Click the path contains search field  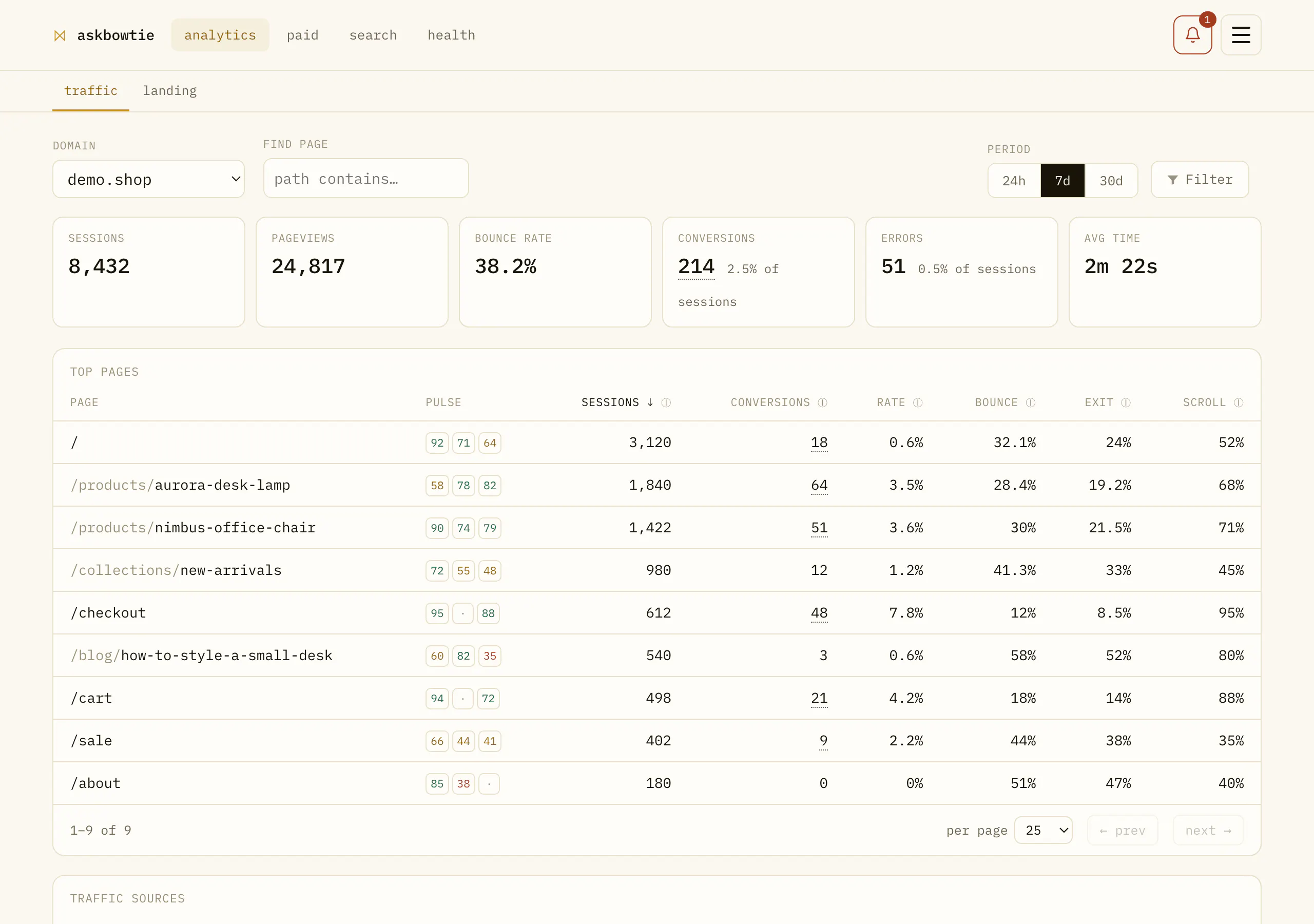[365, 179]
